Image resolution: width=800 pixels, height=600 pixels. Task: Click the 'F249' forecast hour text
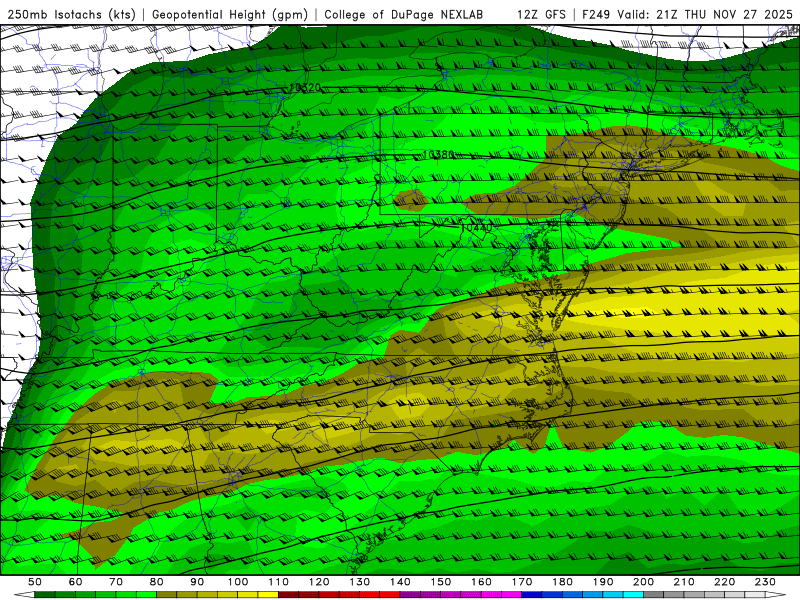click(596, 14)
